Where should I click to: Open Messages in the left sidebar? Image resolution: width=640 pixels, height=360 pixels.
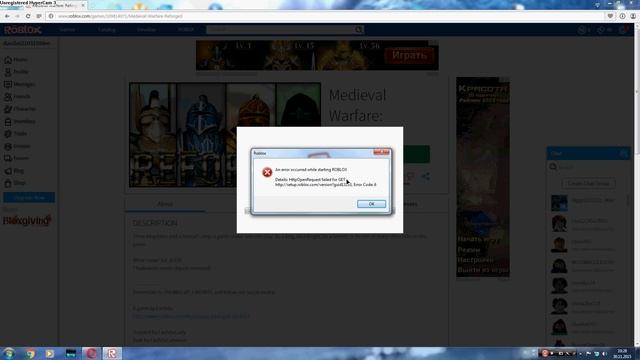20,84
